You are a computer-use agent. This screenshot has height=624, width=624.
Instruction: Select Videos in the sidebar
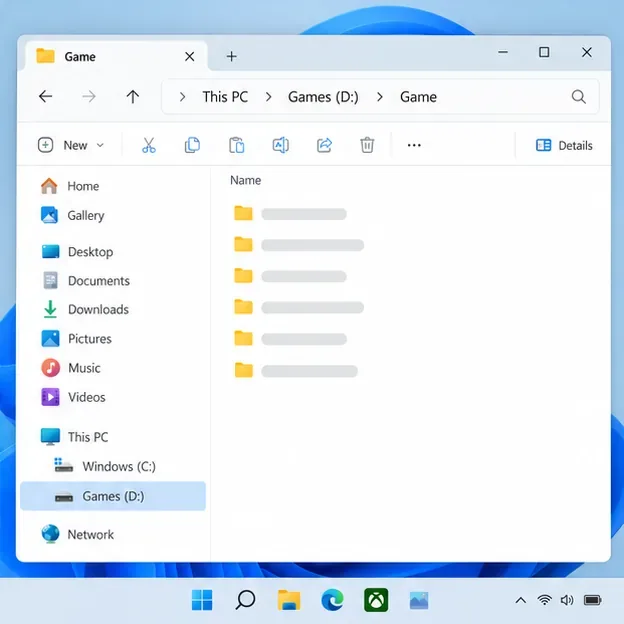coord(73,397)
